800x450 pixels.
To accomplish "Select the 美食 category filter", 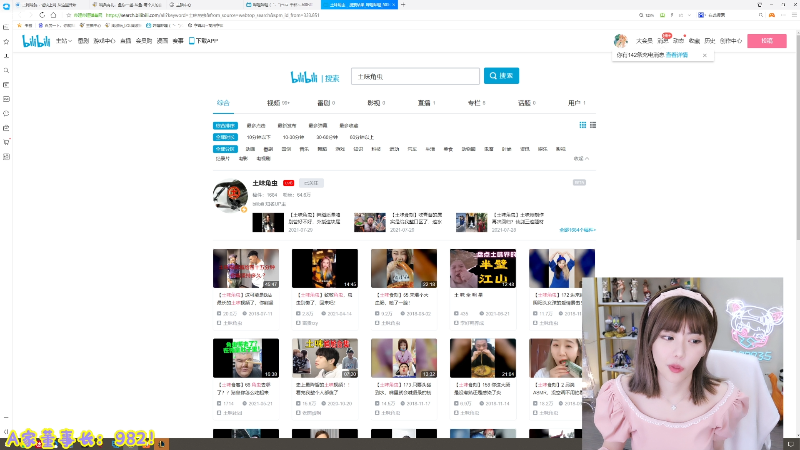I will (448, 149).
